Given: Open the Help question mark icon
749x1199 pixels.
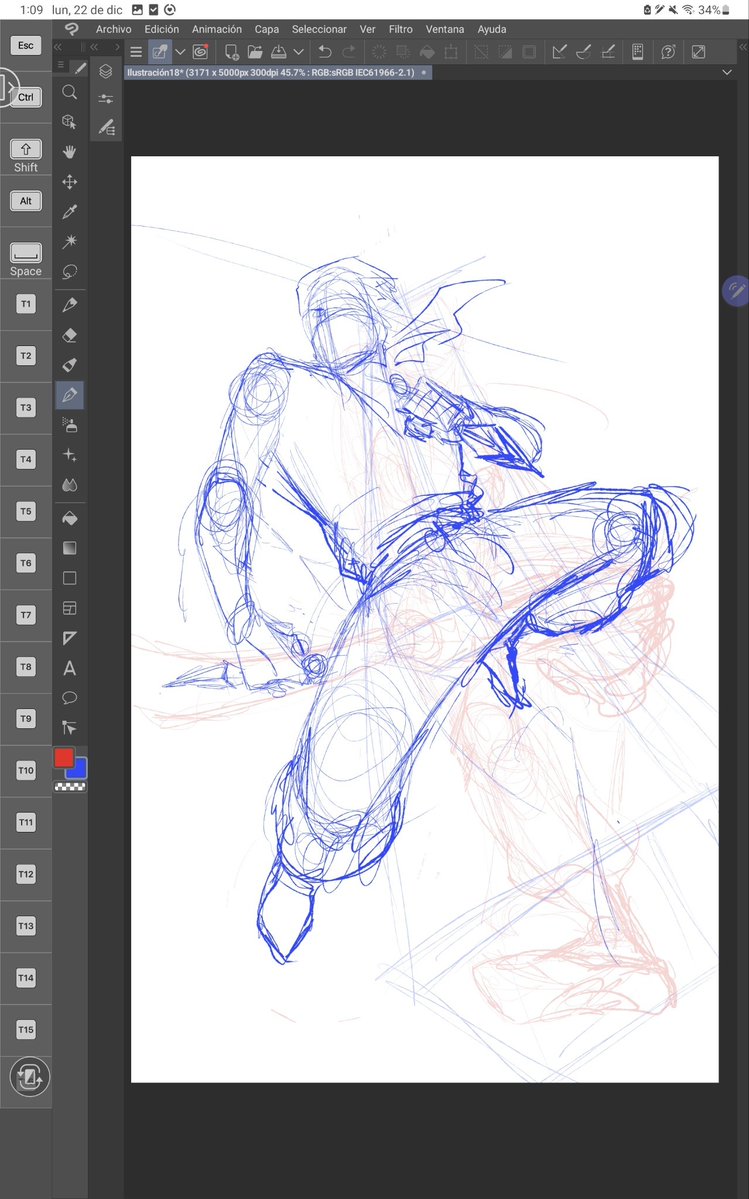Looking at the screenshot, I should click(668, 52).
